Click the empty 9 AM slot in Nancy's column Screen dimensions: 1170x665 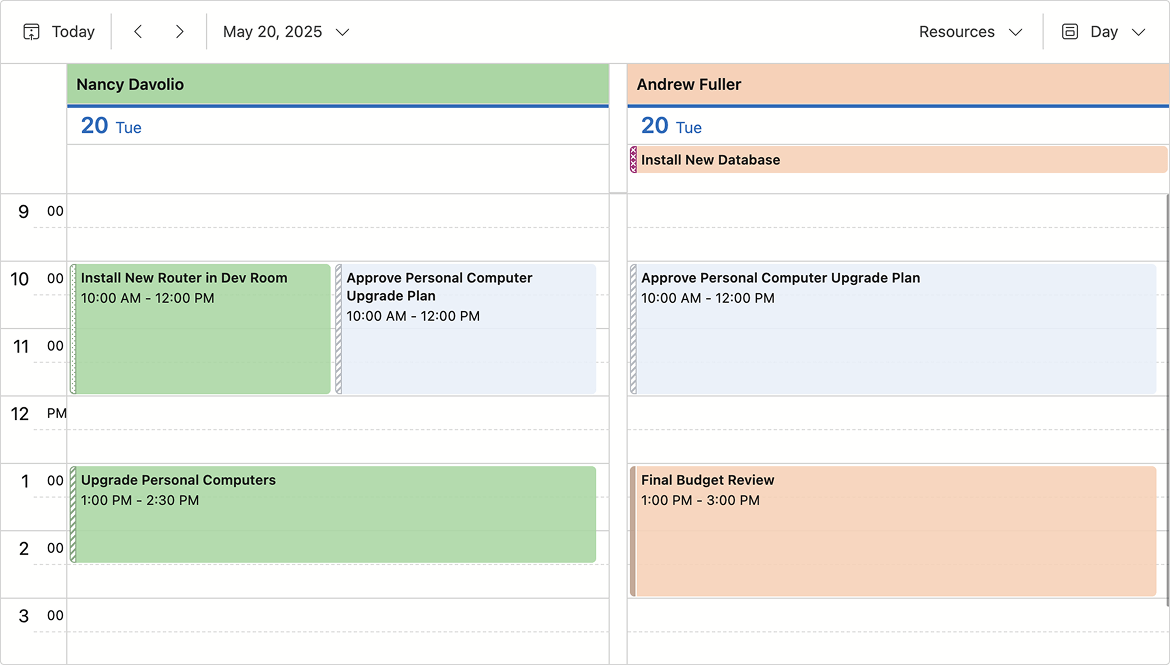338,225
